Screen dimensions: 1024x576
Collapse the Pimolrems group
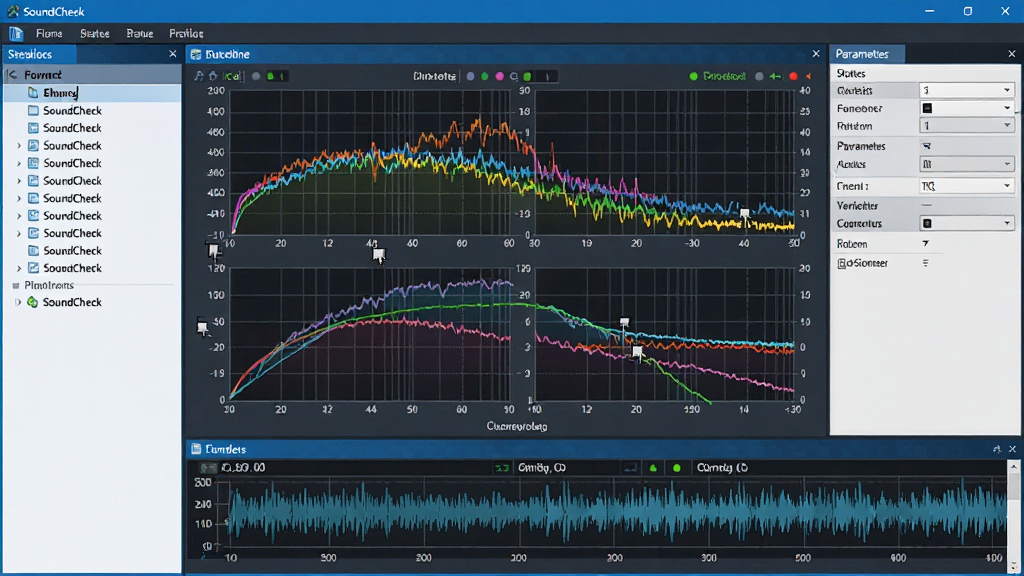(x=16, y=285)
